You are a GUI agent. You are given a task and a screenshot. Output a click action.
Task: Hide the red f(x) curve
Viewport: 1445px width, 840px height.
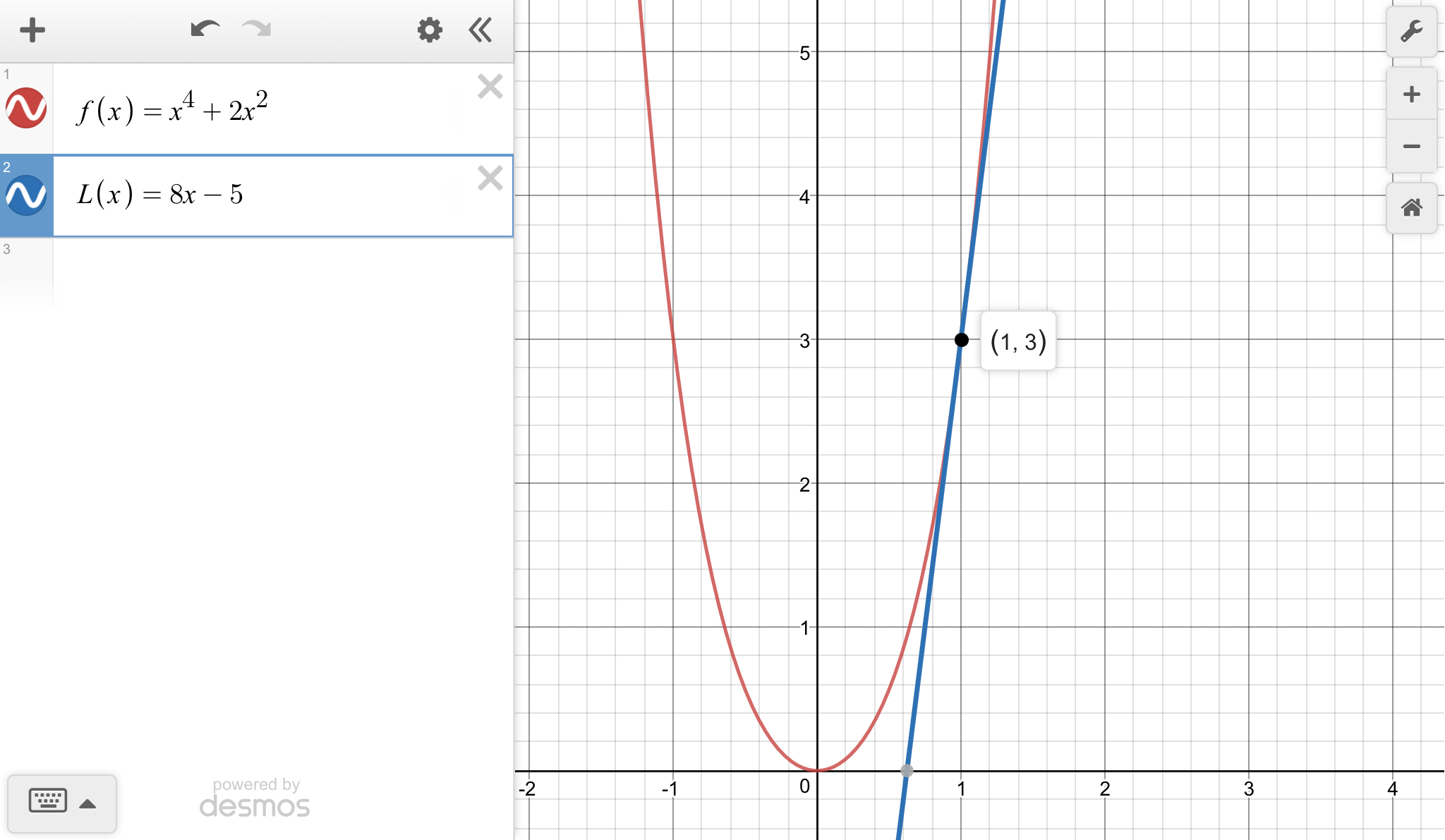(x=26, y=108)
